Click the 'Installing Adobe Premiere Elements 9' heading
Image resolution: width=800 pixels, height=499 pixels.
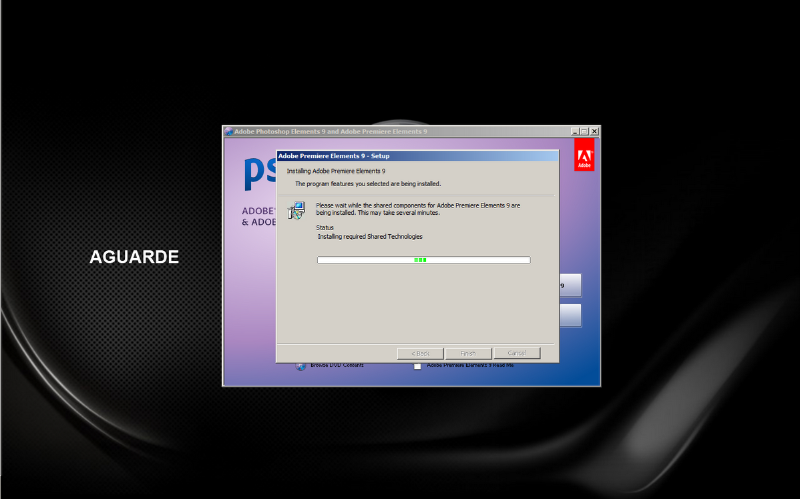(336, 171)
